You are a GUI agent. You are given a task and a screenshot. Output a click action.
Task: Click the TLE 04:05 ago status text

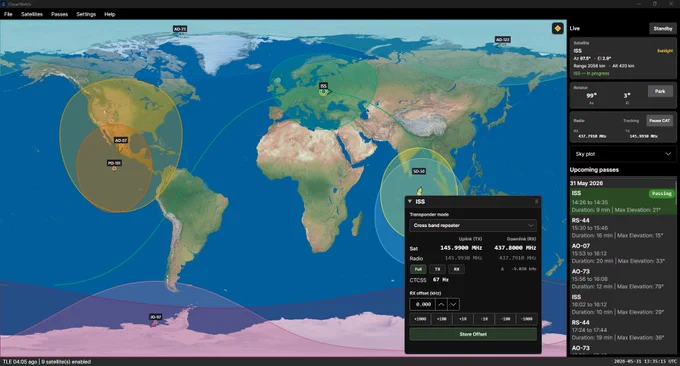pos(20,362)
